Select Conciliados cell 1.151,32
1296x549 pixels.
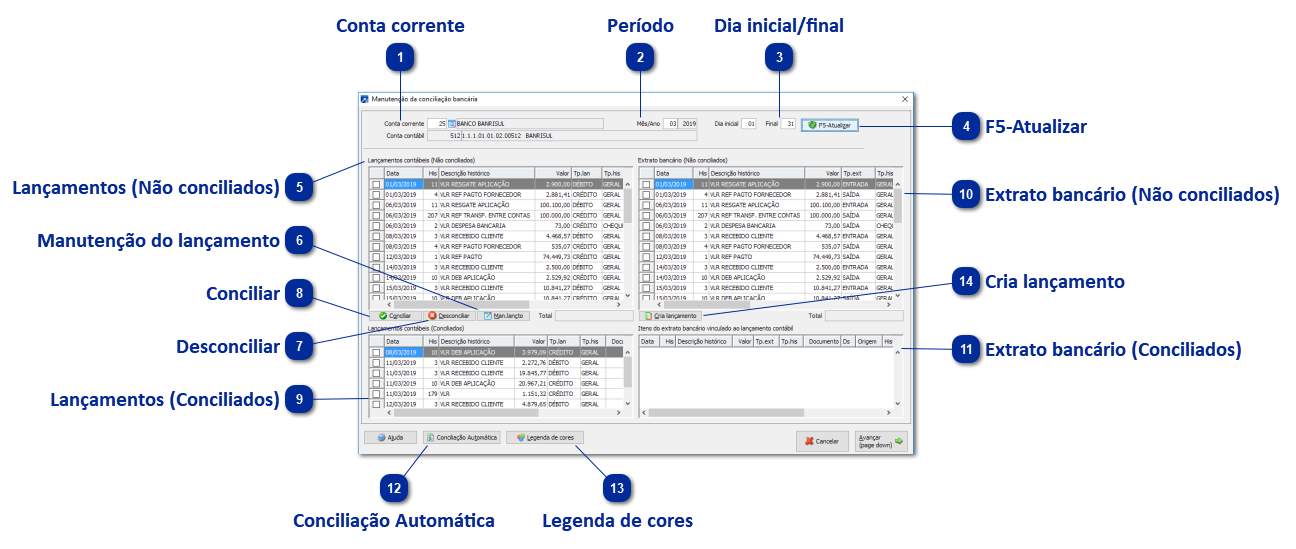coord(531,394)
